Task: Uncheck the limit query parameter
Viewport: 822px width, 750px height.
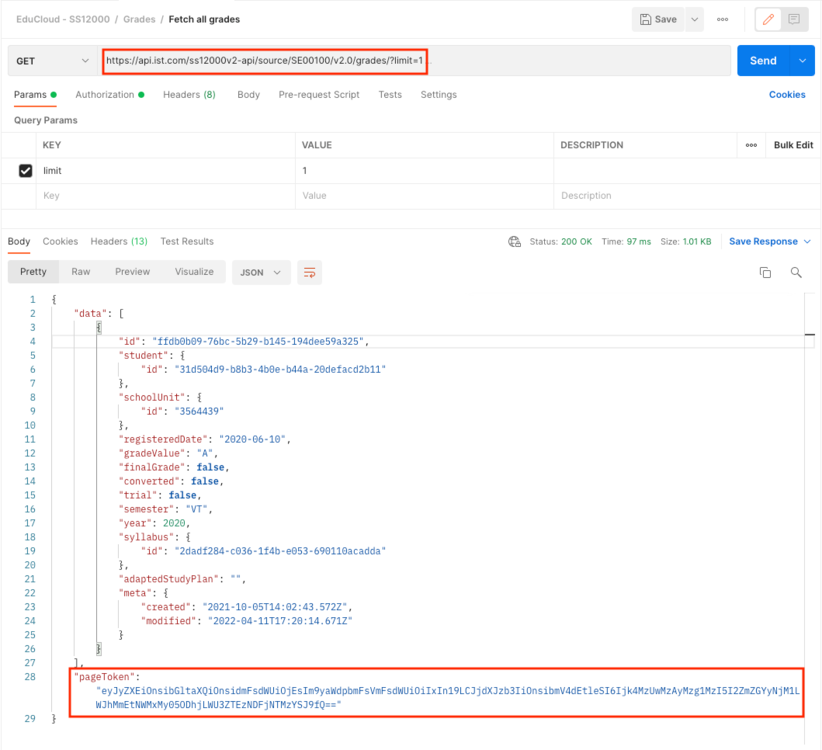Action: tap(25, 170)
